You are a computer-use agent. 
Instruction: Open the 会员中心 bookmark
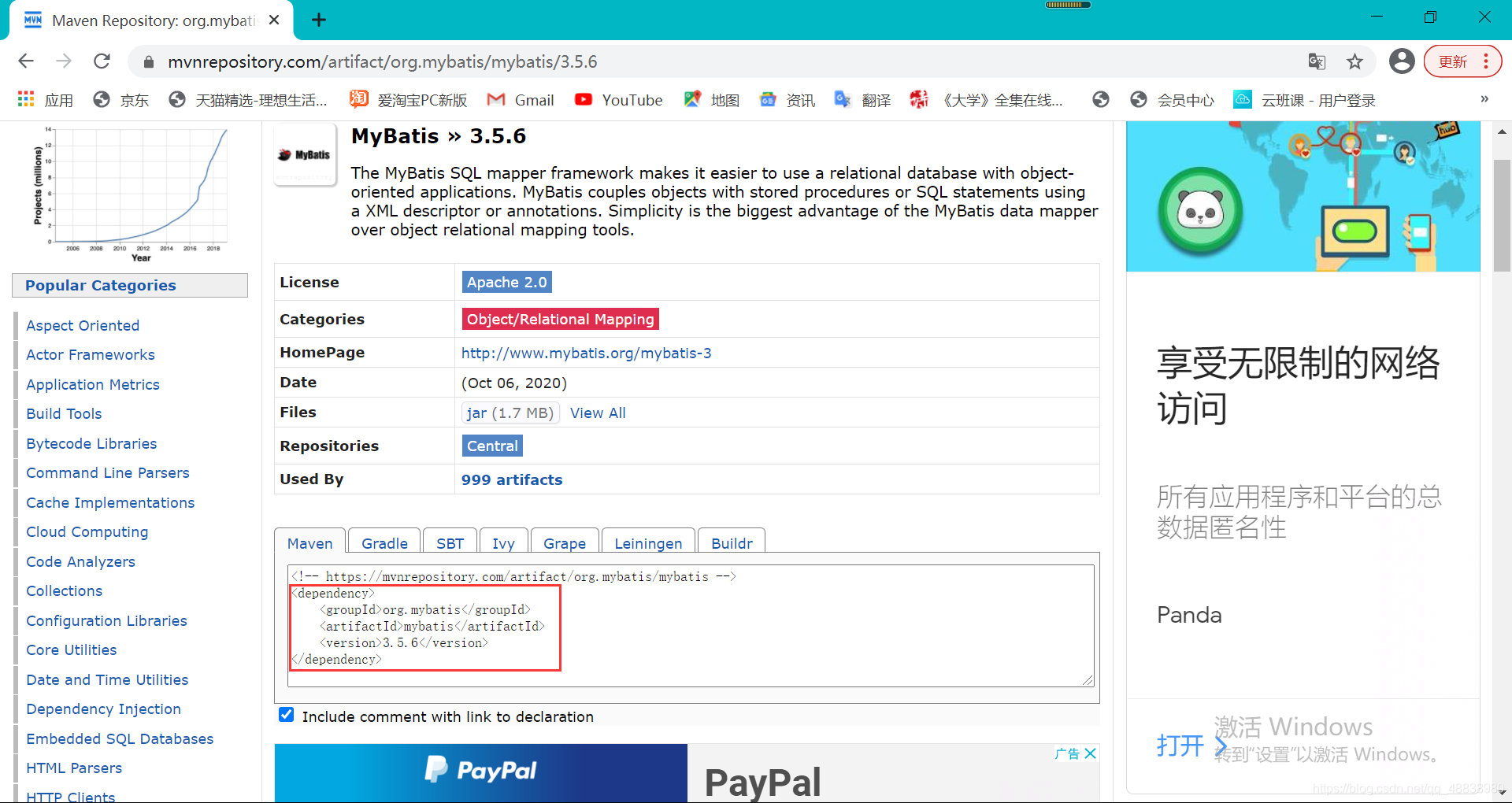(x=1172, y=100)
